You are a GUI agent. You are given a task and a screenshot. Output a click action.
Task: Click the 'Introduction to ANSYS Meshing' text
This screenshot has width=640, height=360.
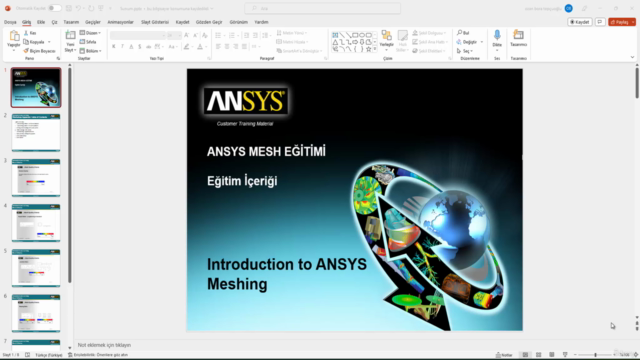[x=287, y=274]
